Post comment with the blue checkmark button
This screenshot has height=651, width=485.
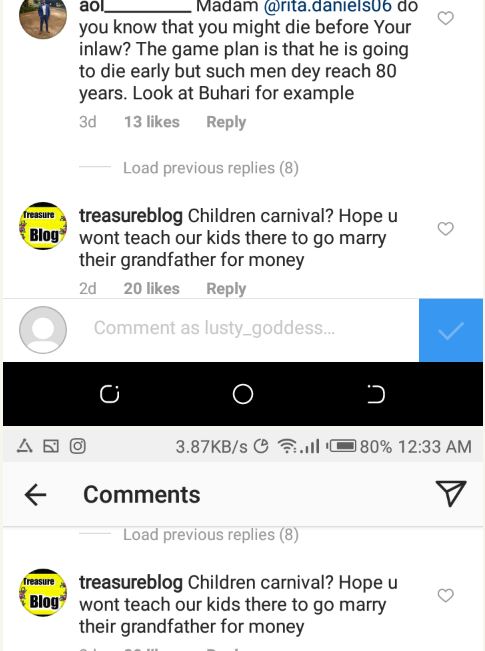click(451, 330)
